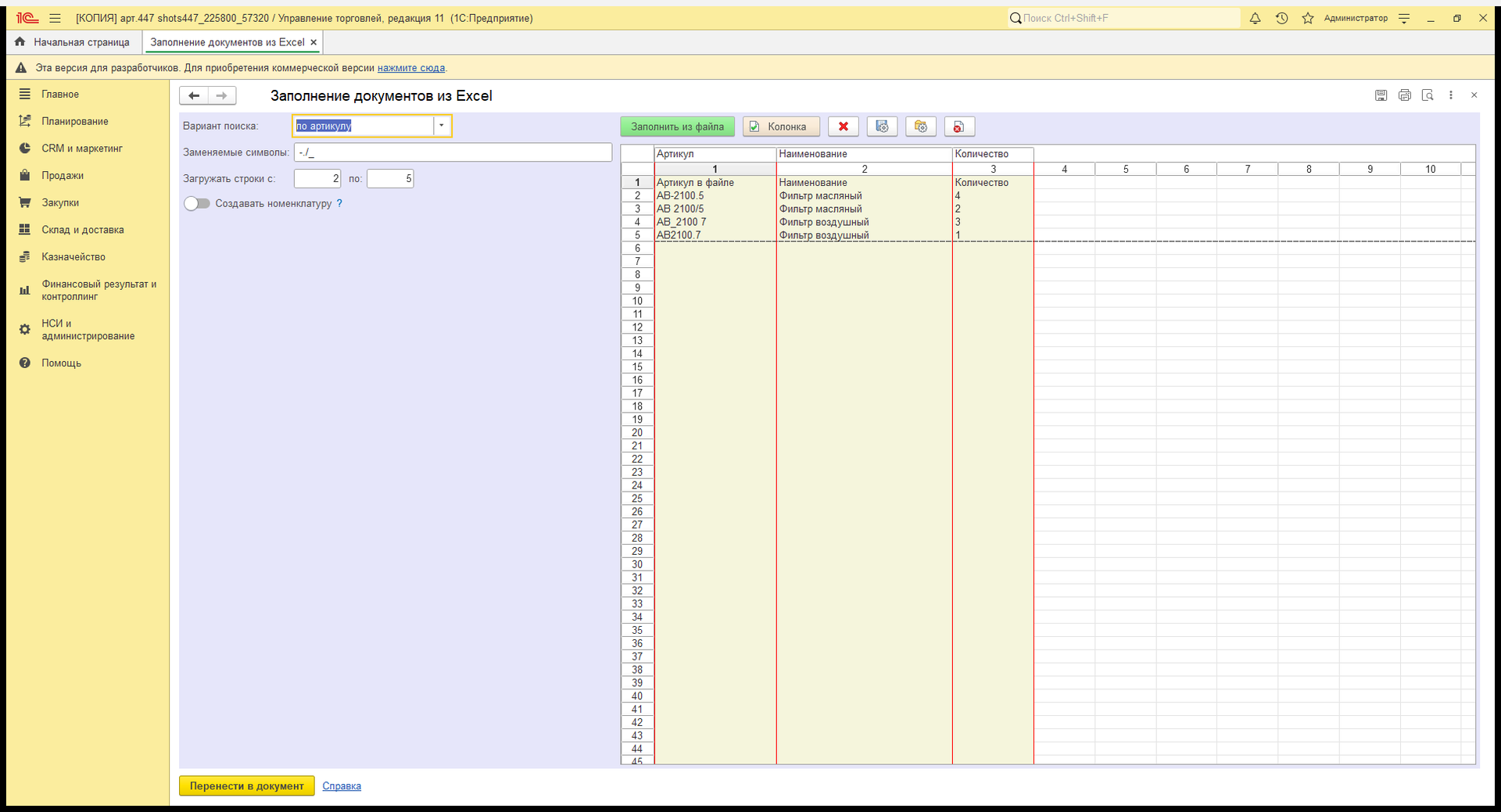Open the Планирование section
The image size is (1501, 812).
pos(75,121)
